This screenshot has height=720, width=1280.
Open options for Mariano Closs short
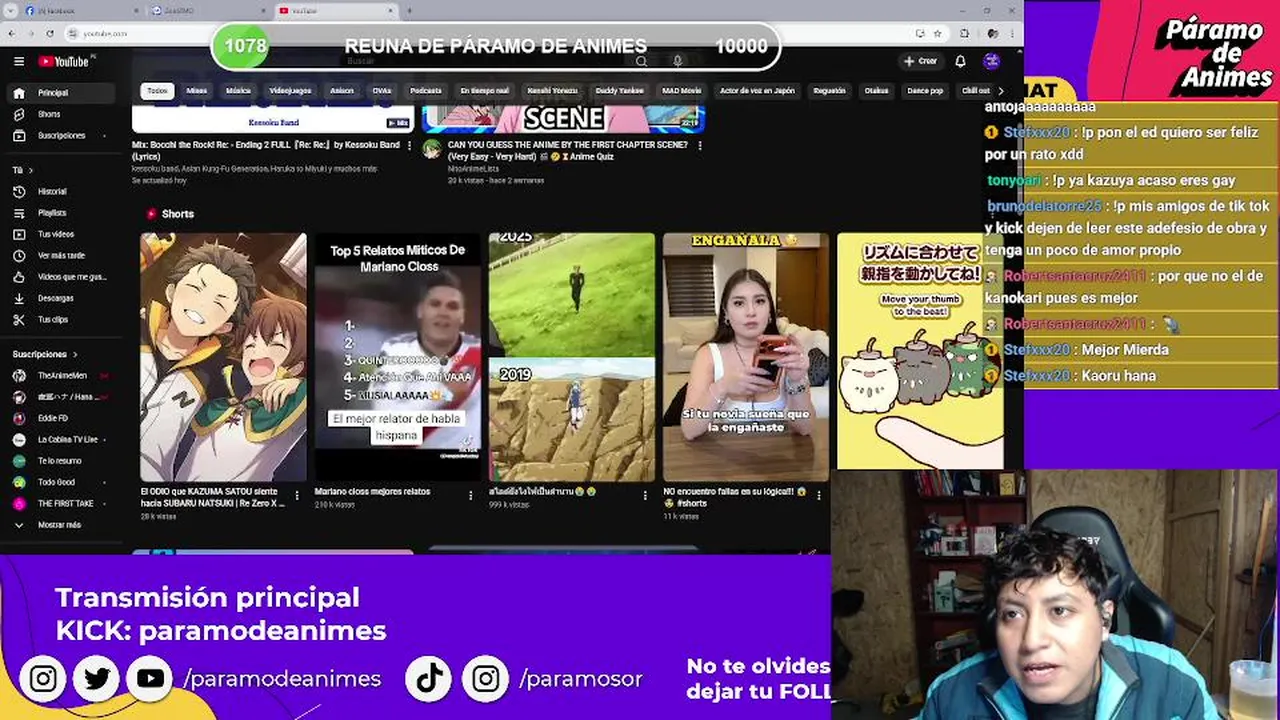[471, 495]
